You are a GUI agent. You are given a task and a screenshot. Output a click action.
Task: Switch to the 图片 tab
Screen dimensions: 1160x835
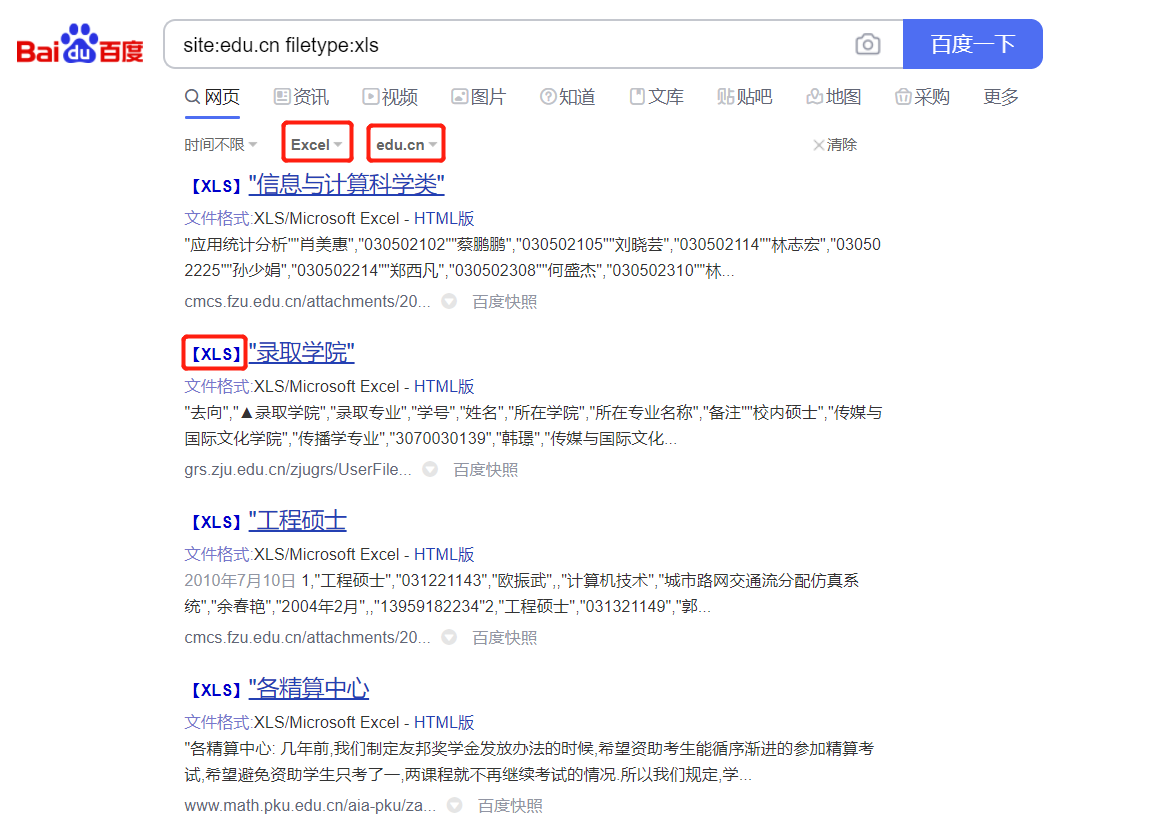coord(479,97)
